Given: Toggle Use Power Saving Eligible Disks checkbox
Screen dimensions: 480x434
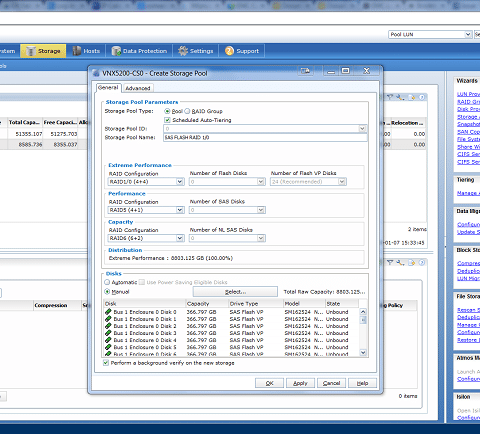Looking at the screenshot, I should click(x=142, y=282).
